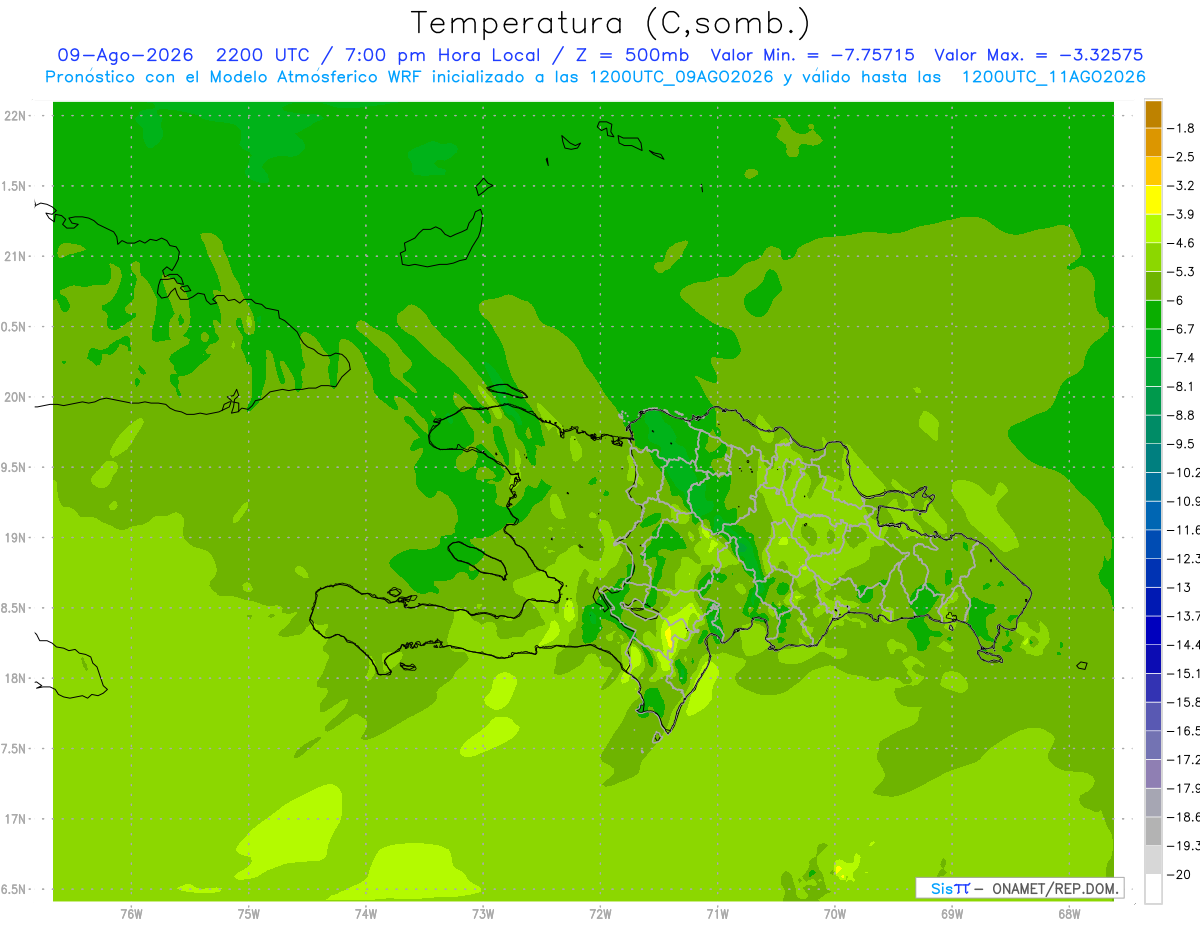
Task: Click the "70W" longitude label
Action: click(835, 914)
